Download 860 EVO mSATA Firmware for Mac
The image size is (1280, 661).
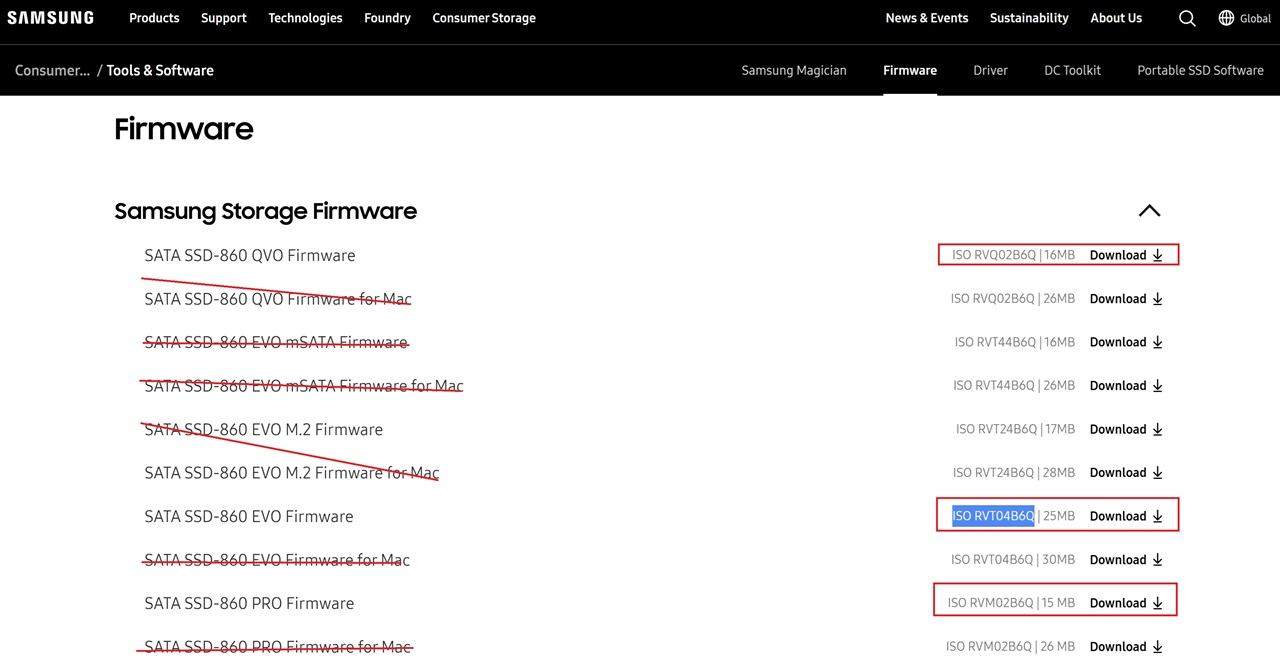[x=1126, y=386]
